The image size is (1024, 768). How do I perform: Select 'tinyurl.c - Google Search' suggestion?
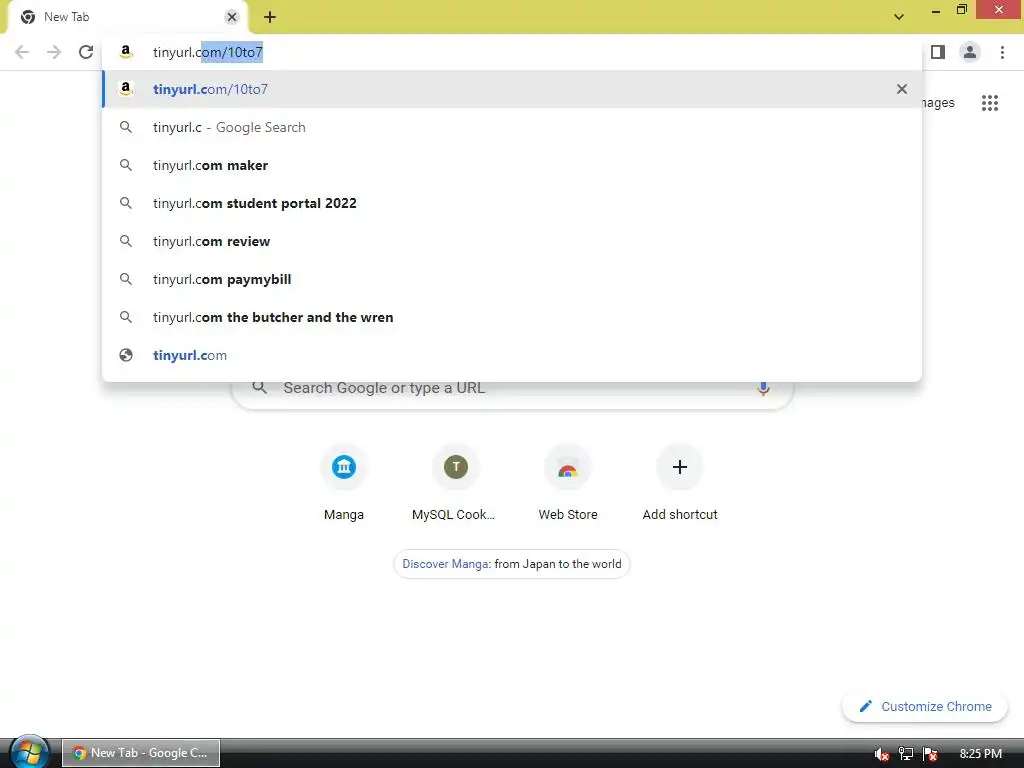tap(512, 127)
